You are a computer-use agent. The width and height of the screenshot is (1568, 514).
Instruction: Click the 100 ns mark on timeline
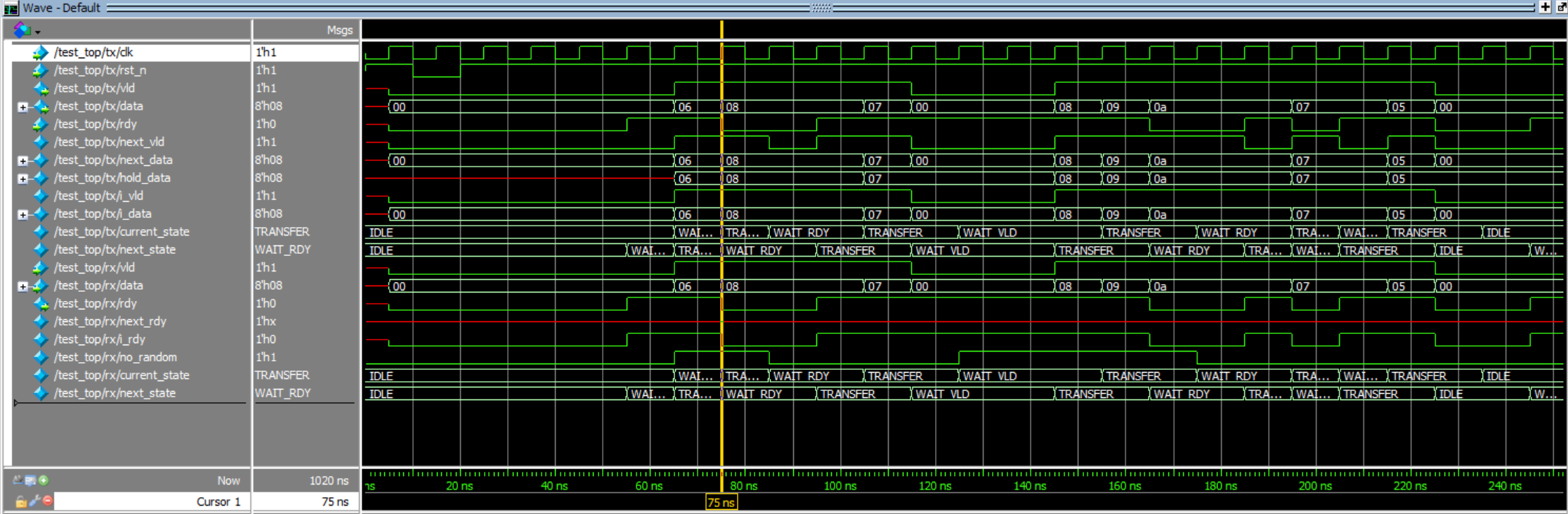tap(840, 486)
